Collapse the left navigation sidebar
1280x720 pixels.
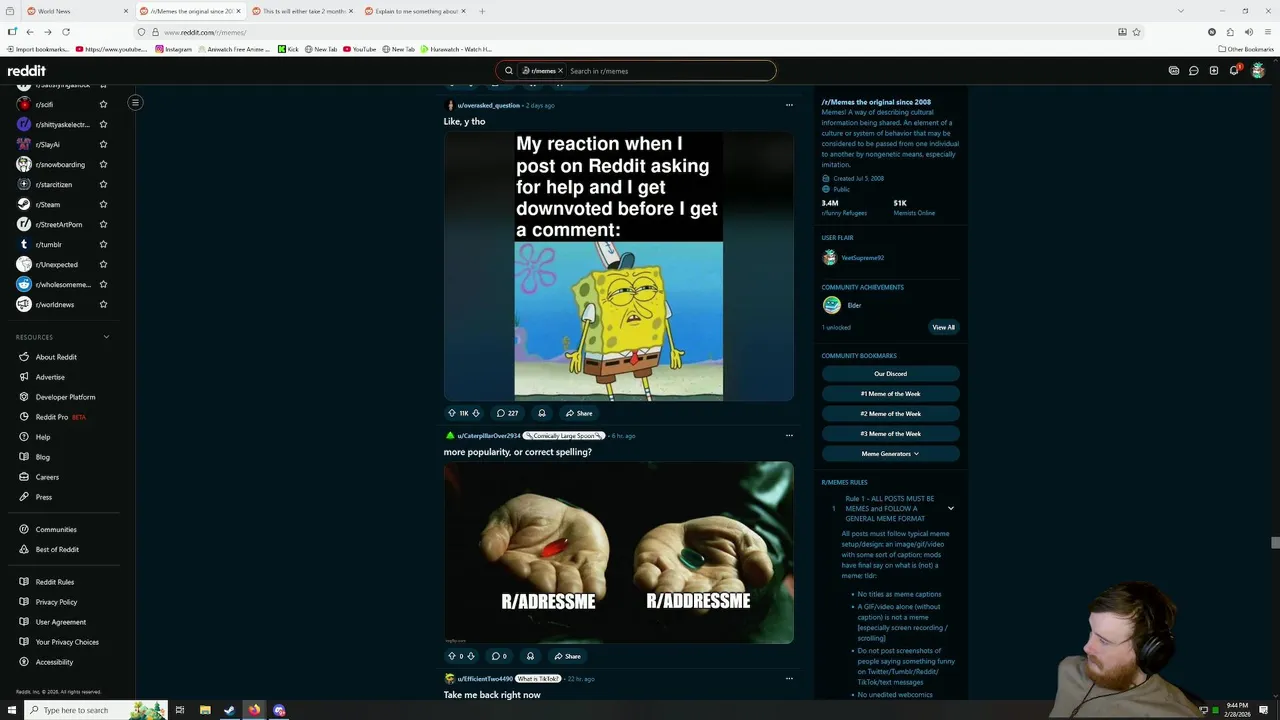(x=135, y=102)
